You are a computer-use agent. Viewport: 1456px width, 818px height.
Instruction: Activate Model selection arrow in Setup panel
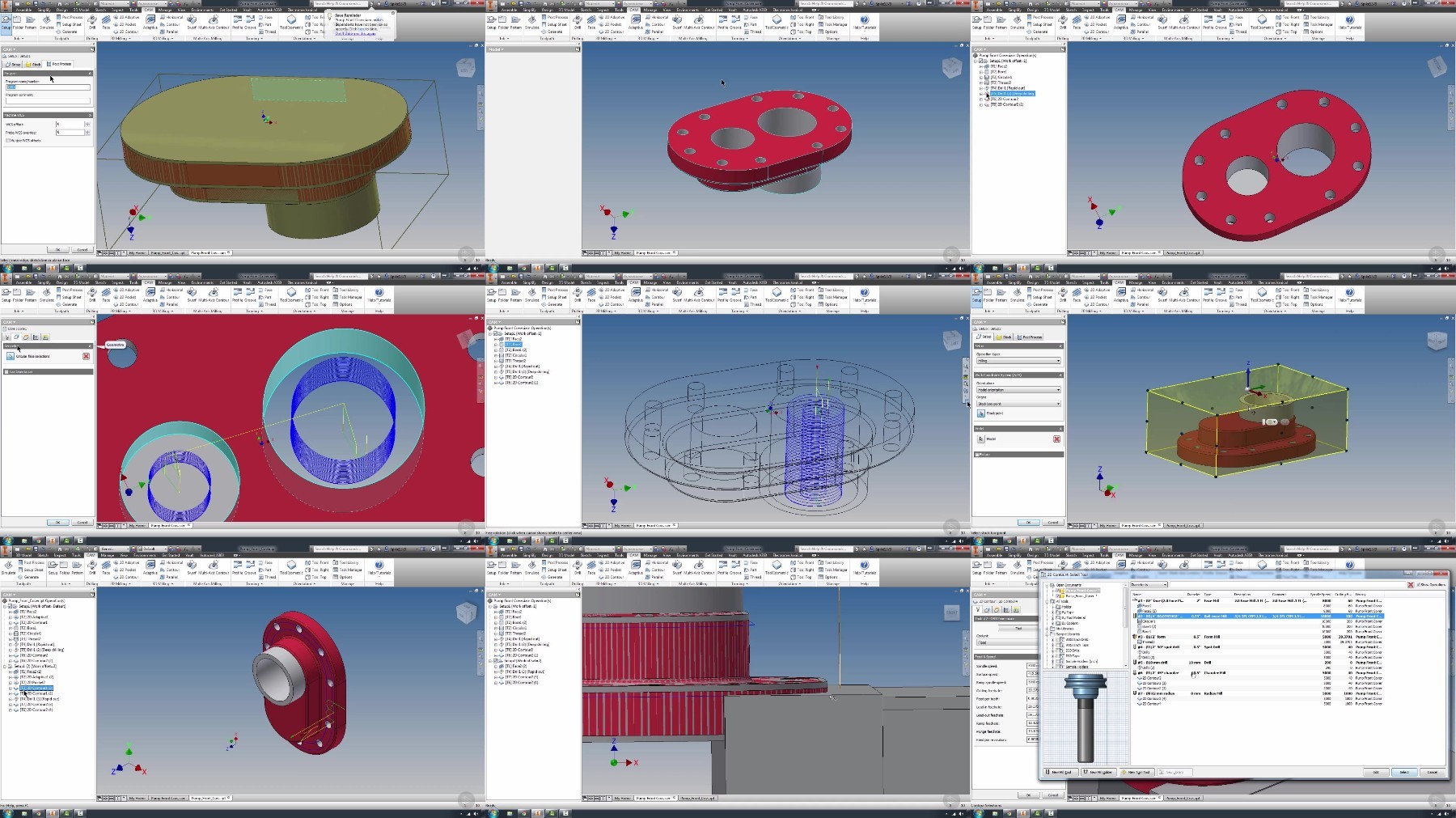[x=981, y=439]
